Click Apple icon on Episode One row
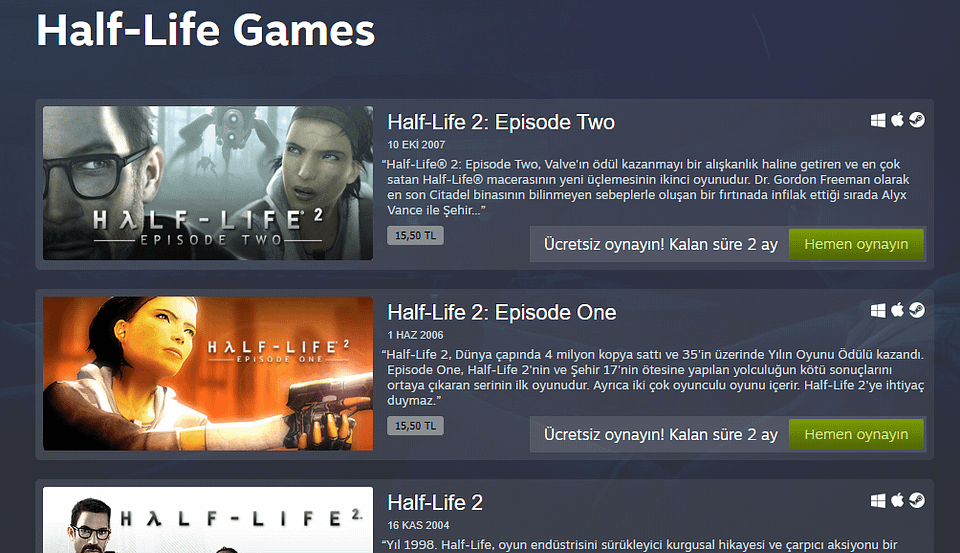The image size is (960, 553). (x=897, y=310)
